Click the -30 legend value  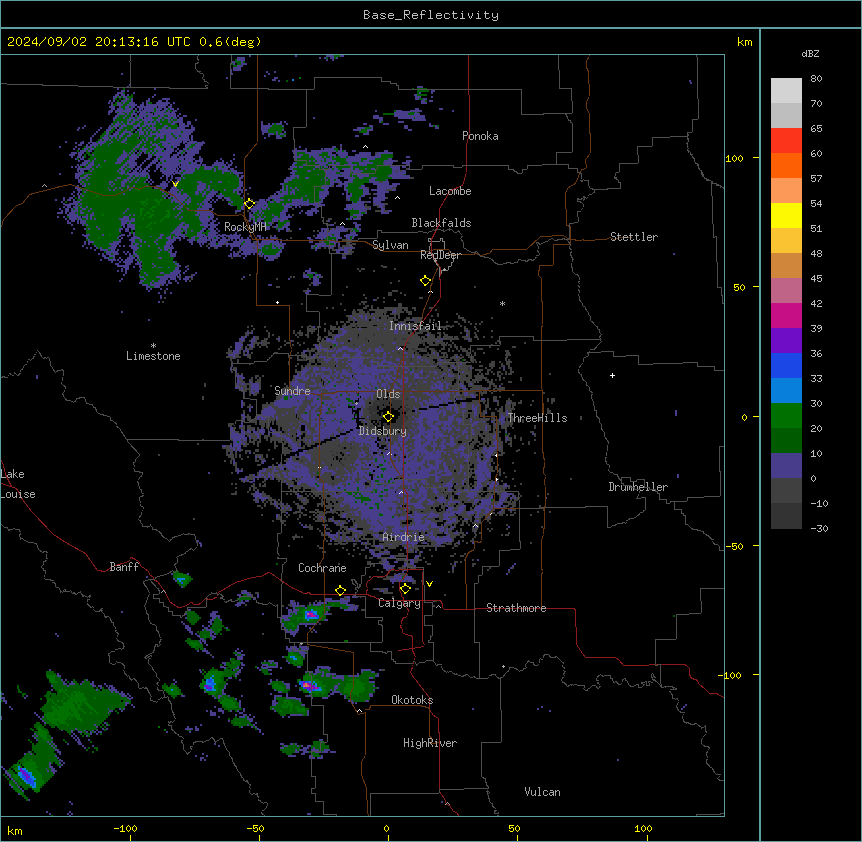pyautogui.click(x=819, y=529)
